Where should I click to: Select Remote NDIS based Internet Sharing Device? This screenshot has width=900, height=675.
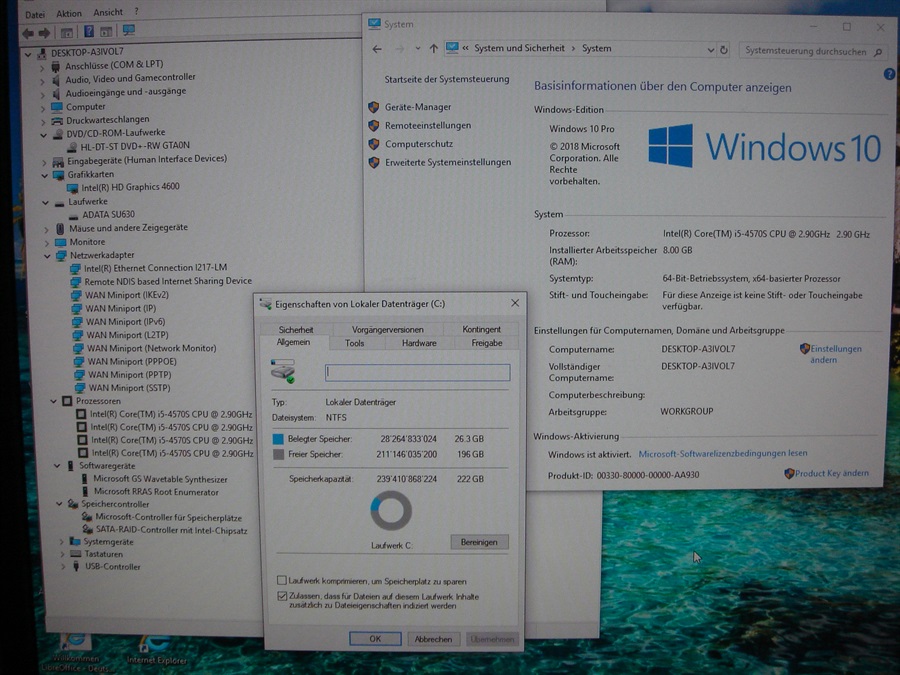(x=168, y=281)
